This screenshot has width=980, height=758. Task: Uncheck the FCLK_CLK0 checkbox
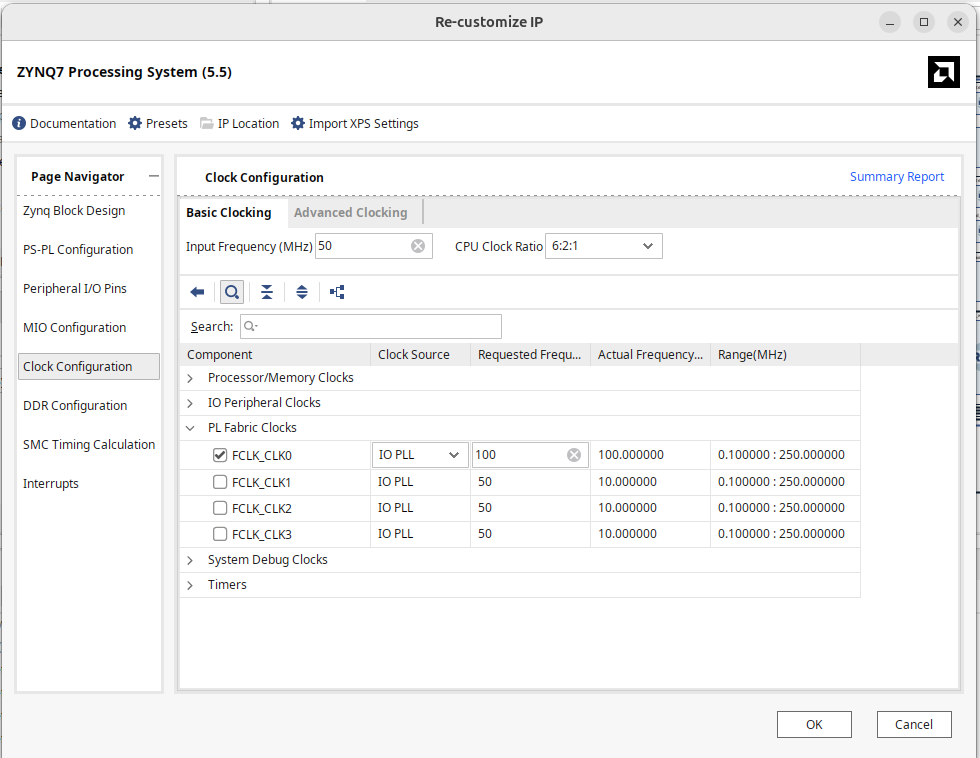click(x=220, y=455)
